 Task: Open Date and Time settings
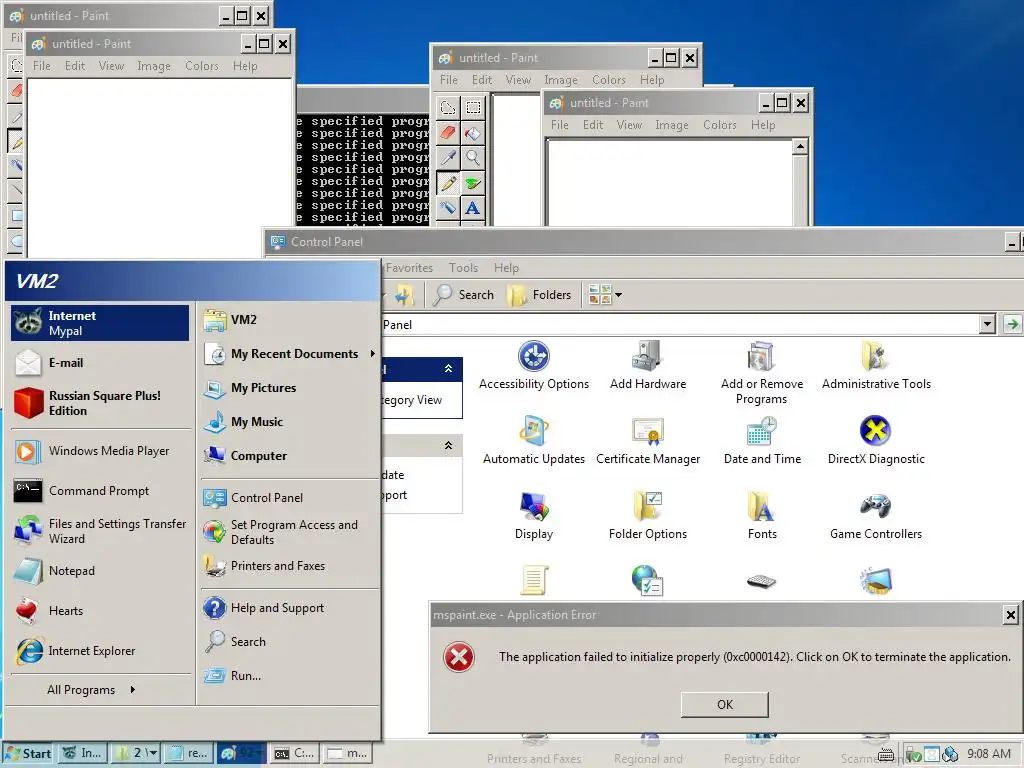pyautogui.click(x=762, y=441)
